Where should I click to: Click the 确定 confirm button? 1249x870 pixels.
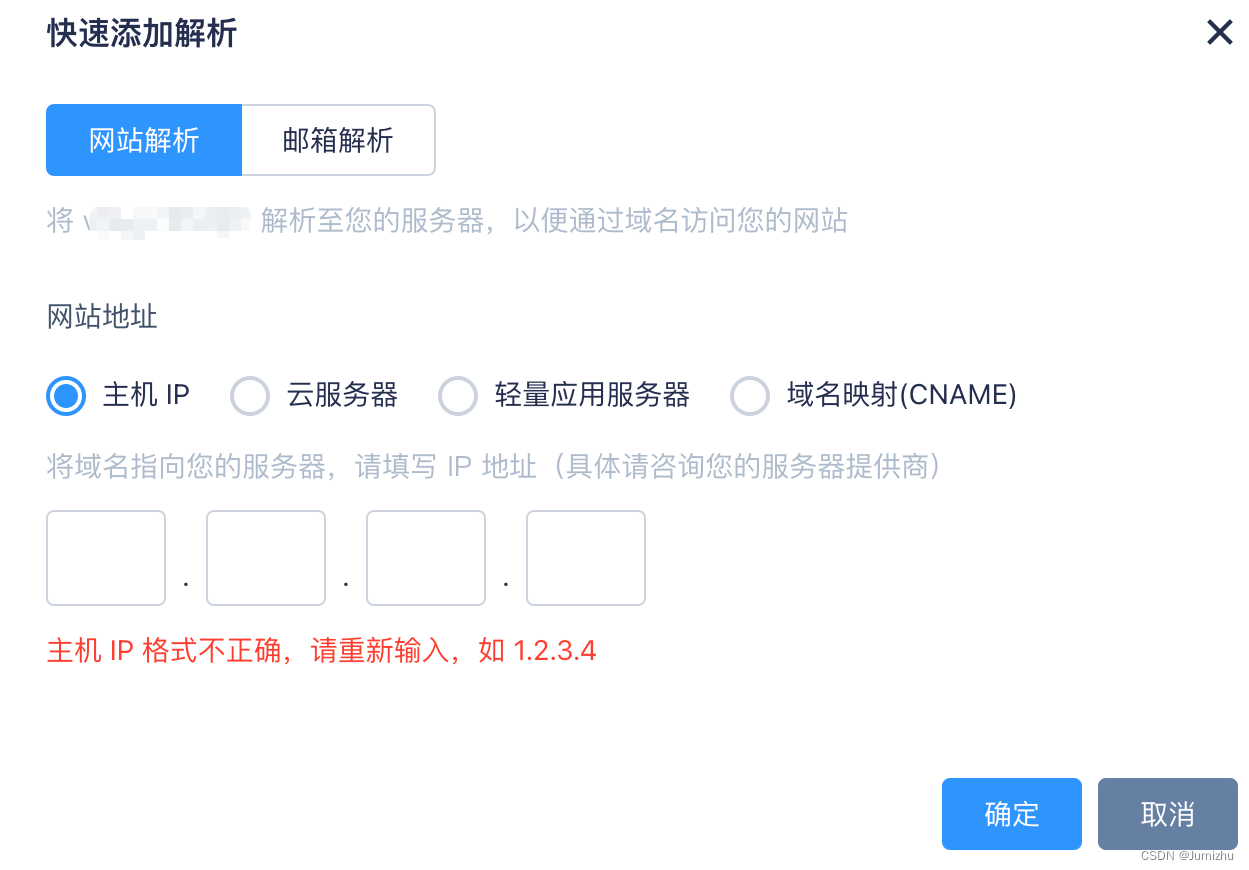point(1011,813)
